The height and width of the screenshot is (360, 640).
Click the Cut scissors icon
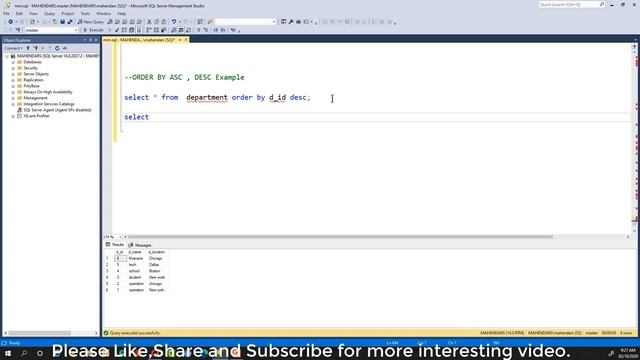(149, 22)
